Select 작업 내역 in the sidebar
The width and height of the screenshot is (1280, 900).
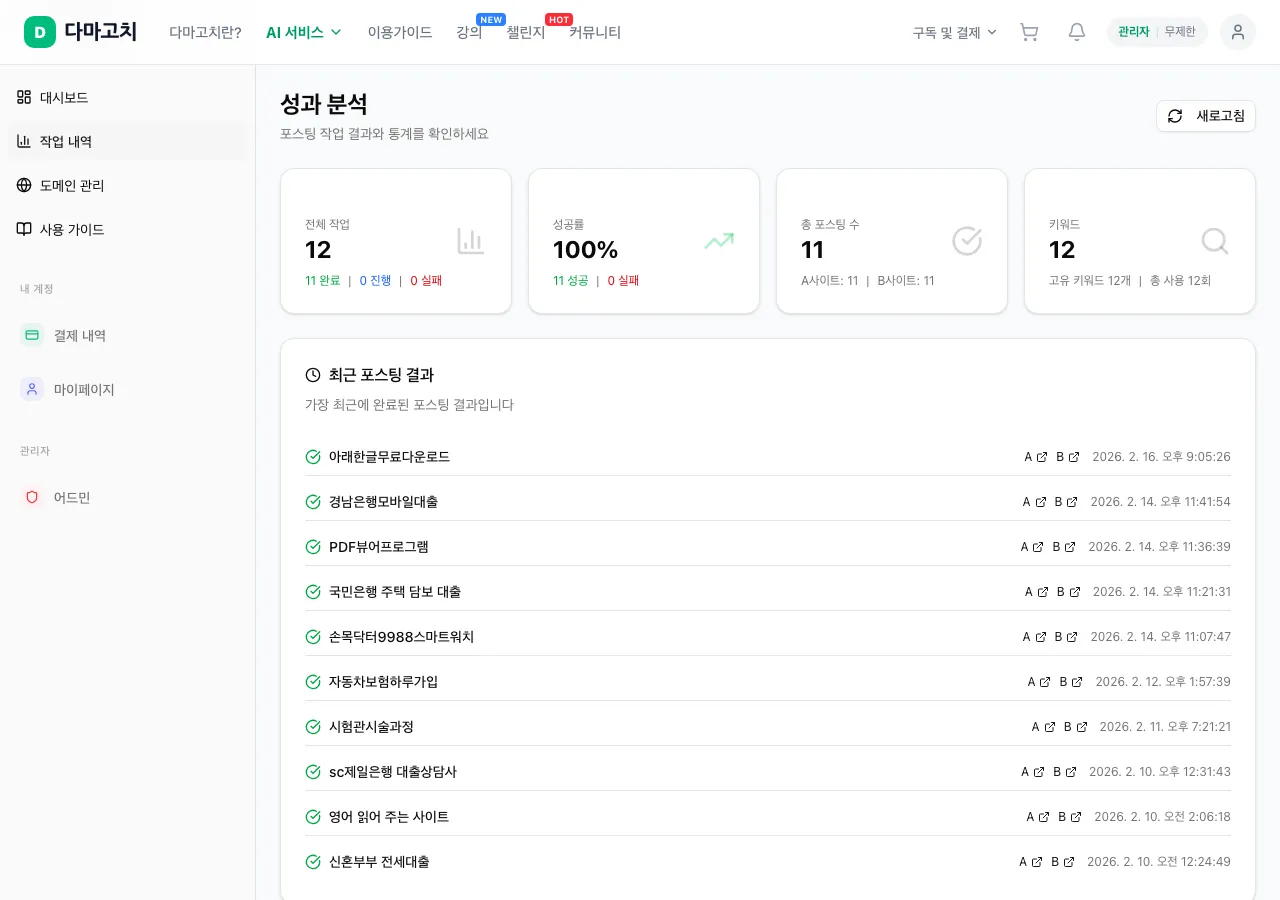[x=127, y=141]
